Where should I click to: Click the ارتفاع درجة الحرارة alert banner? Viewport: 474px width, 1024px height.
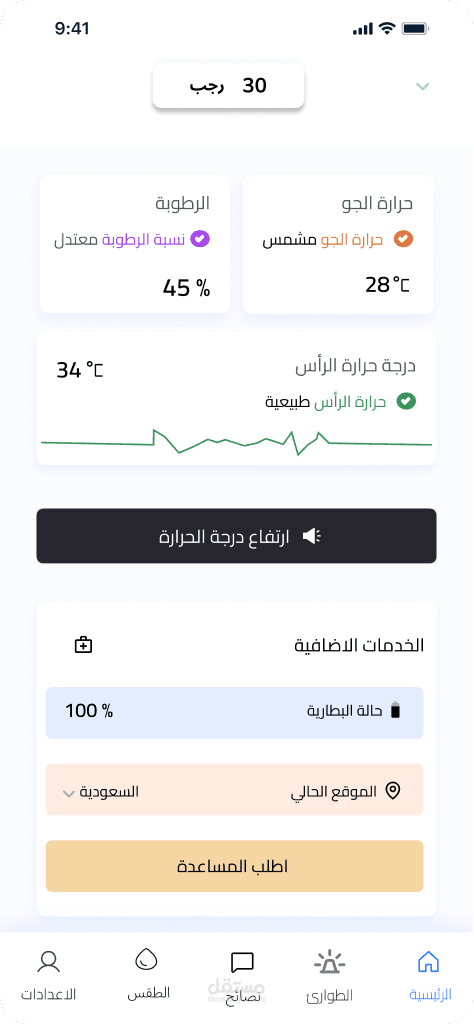coord(236,536)
